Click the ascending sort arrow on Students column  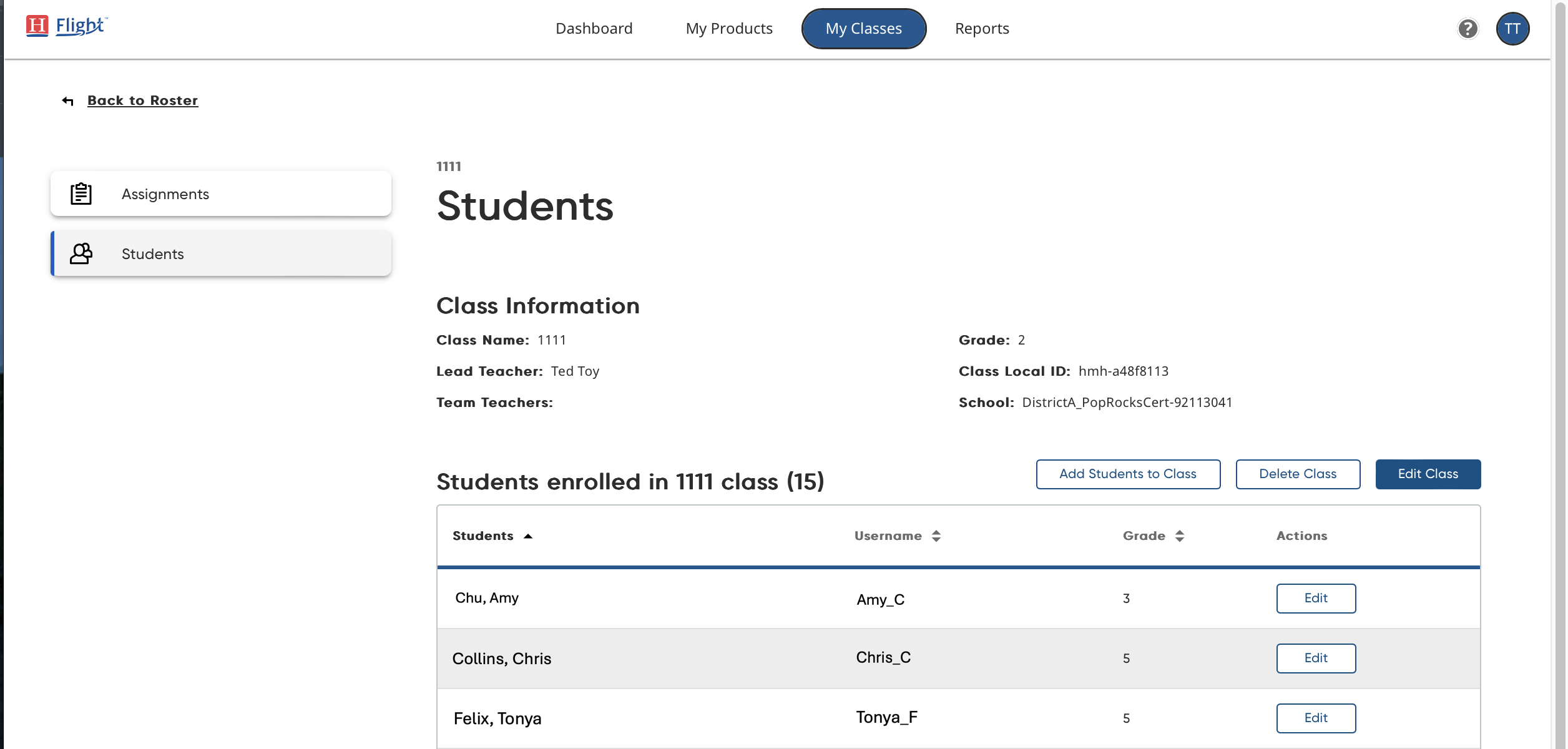528,536
